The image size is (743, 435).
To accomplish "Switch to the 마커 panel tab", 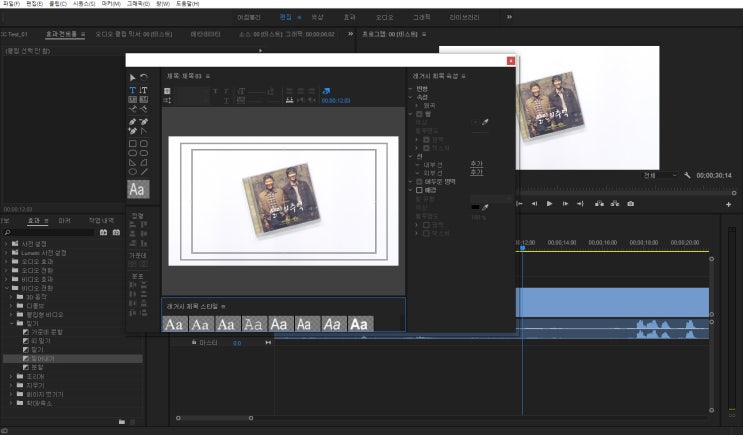I will coord(64,221).
